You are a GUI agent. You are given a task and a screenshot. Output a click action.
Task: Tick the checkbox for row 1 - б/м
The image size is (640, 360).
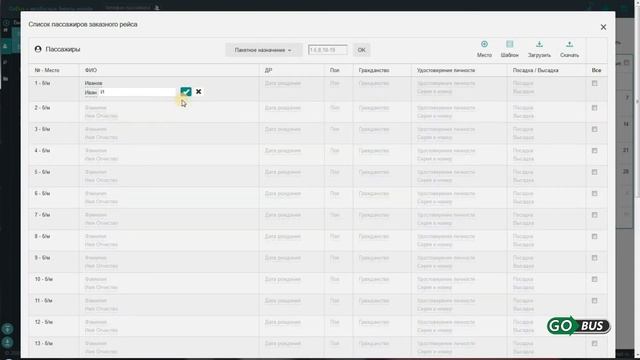pos(594,83)
